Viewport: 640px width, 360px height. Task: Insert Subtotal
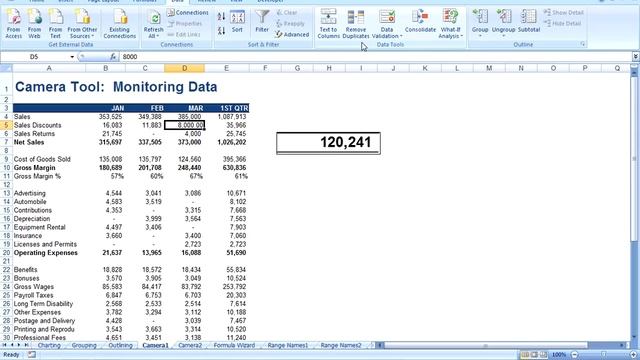[x=529, y=21]
